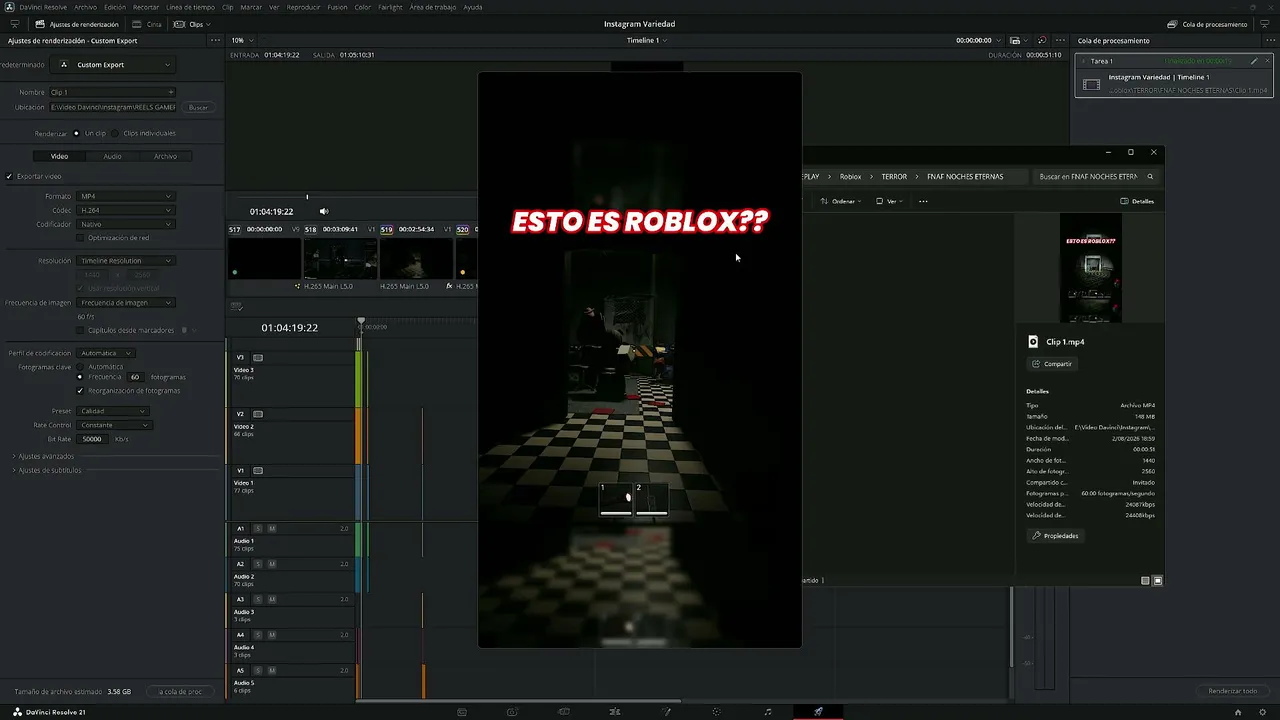Switch to the Fairlight page music icon
This screenshot has height=720, width=1280.
pos(768,711)
